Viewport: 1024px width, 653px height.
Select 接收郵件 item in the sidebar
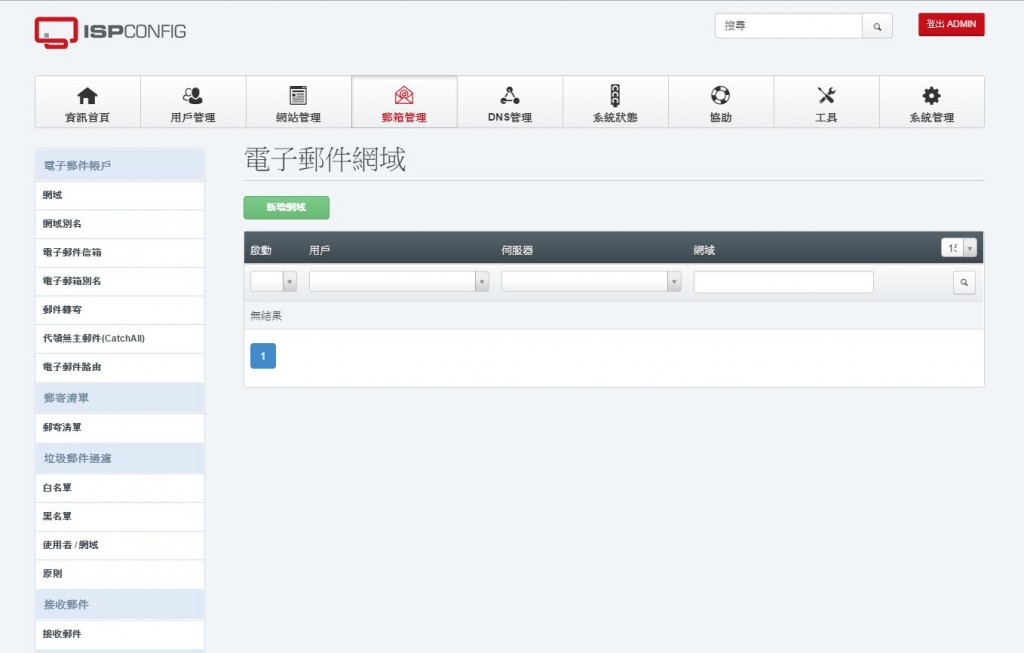(120, 634)
